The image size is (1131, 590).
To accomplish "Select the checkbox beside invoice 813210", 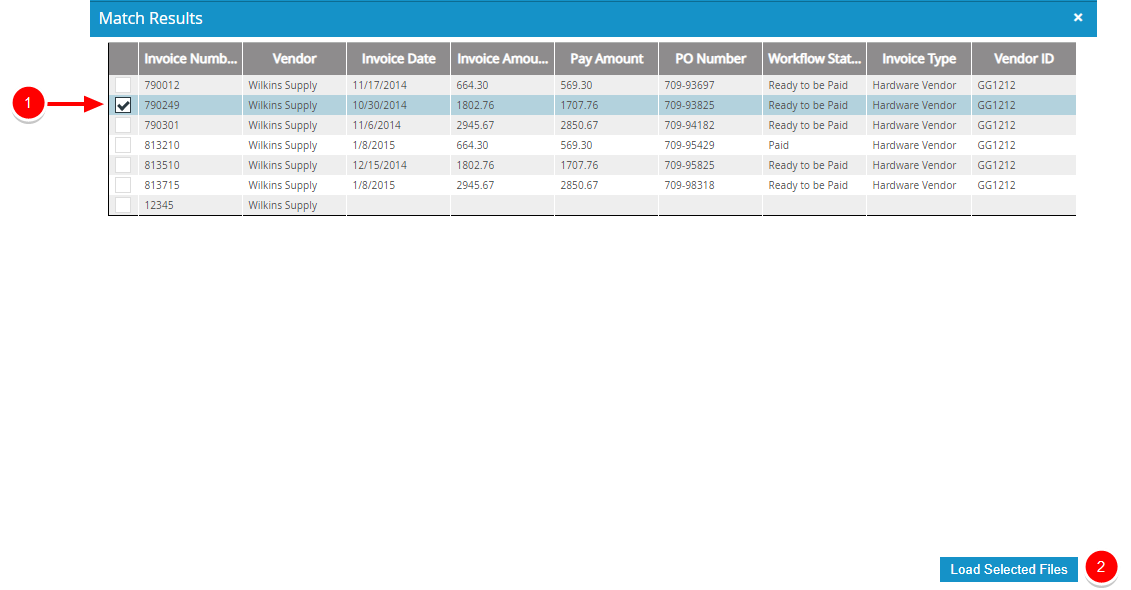I will pos(123,145).
